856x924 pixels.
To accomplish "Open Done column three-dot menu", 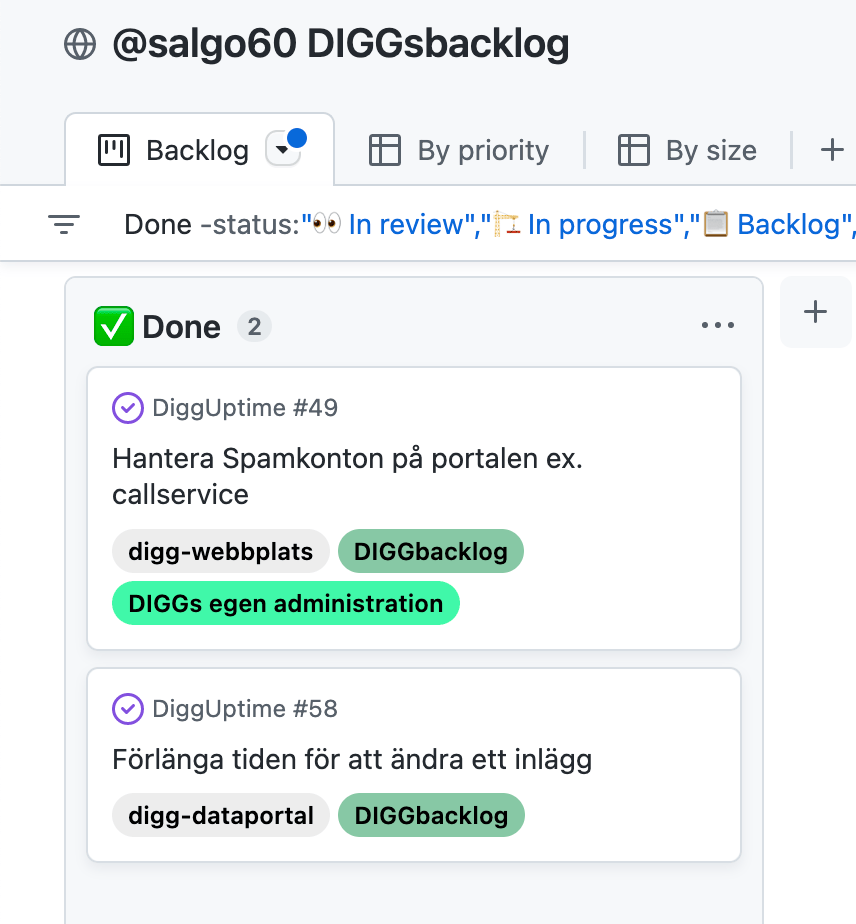I will tap(717, 326).
